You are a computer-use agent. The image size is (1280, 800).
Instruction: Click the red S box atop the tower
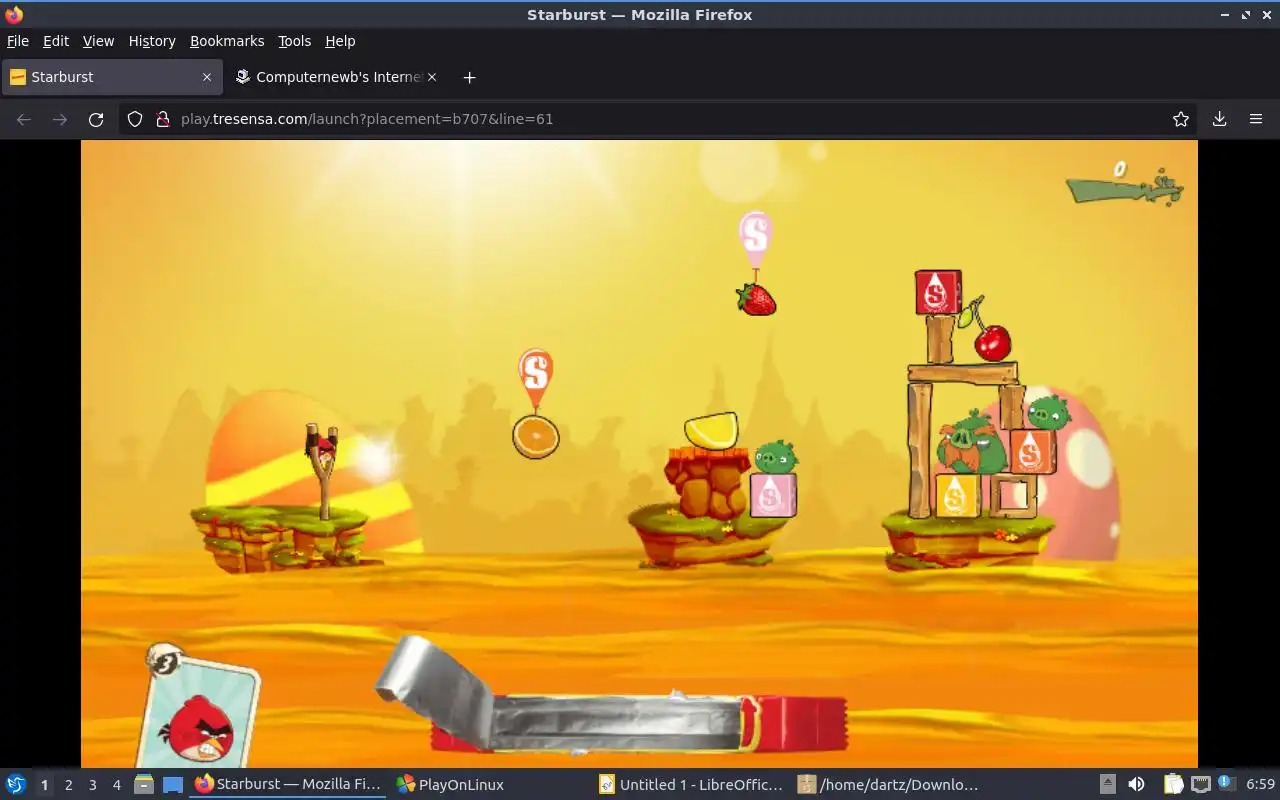tap(938, 292)
